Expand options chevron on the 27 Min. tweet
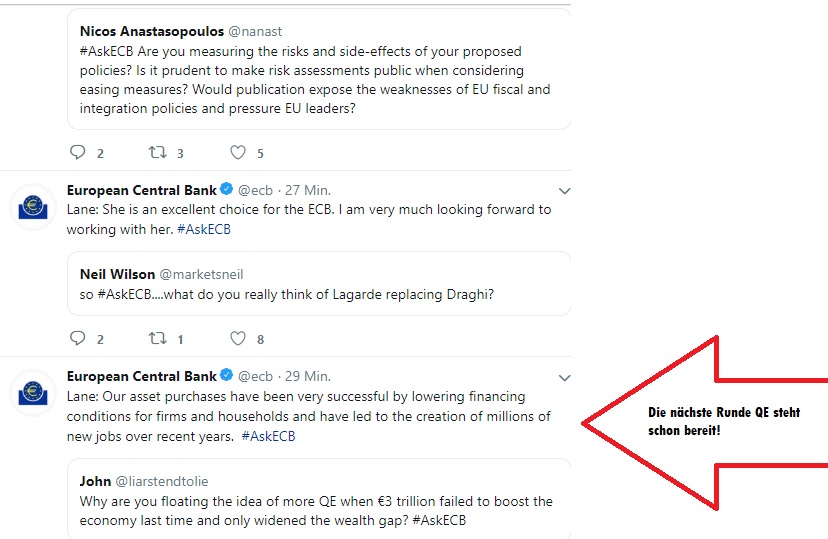This screenshot has height=539, width=828. (x=564, y=191)
